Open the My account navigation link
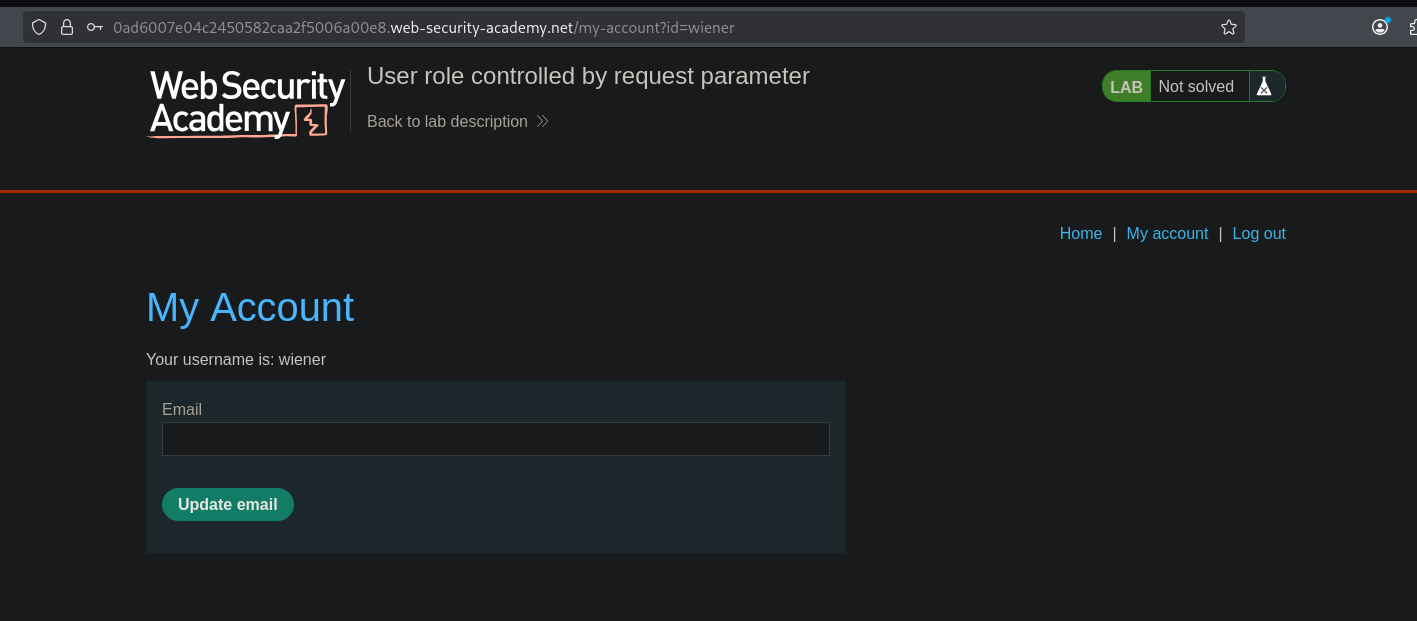Viewport: 1417px width, 621px height. pos(1167,233)
